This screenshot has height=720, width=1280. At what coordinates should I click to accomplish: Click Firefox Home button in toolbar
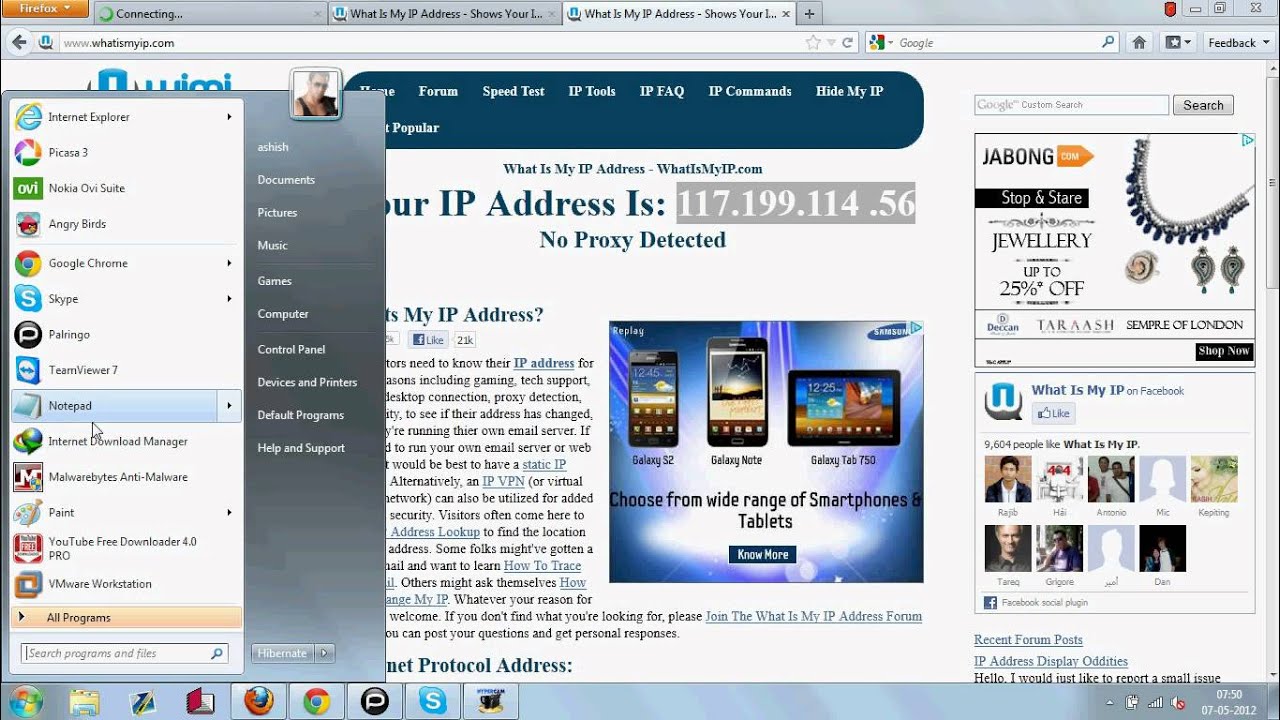point(1139,43)
